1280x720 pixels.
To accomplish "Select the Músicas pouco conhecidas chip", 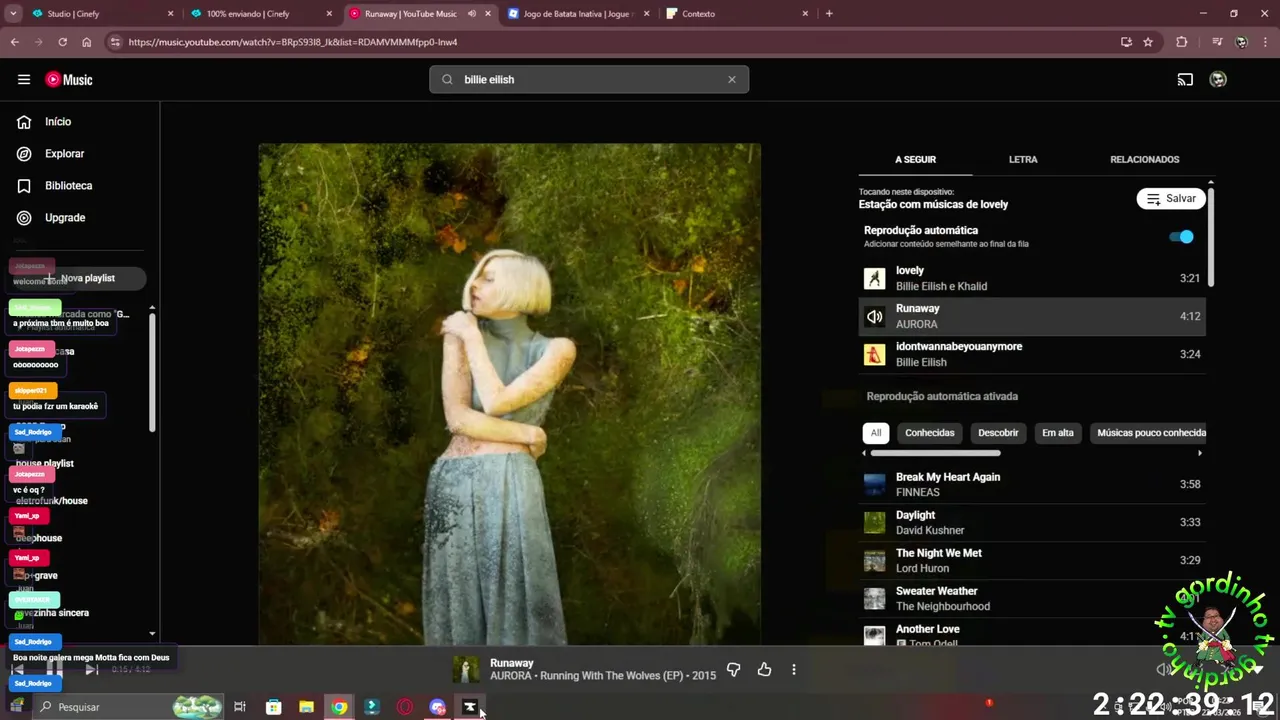I will point(1150,433).
